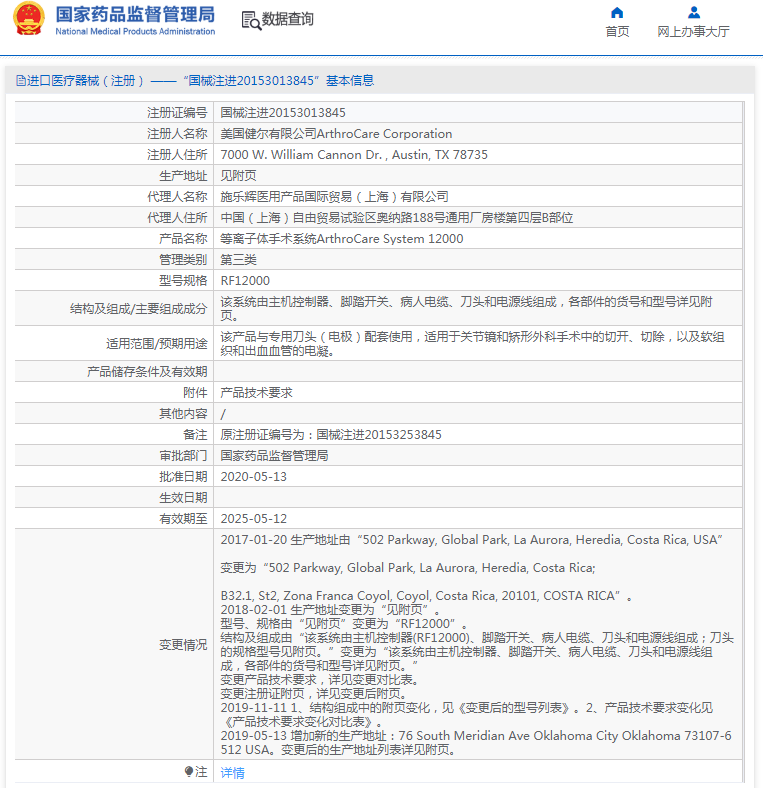Click the document icon before 进口医疗器械
The width and height of the screenshot is (763, 788).
[20, 80]
